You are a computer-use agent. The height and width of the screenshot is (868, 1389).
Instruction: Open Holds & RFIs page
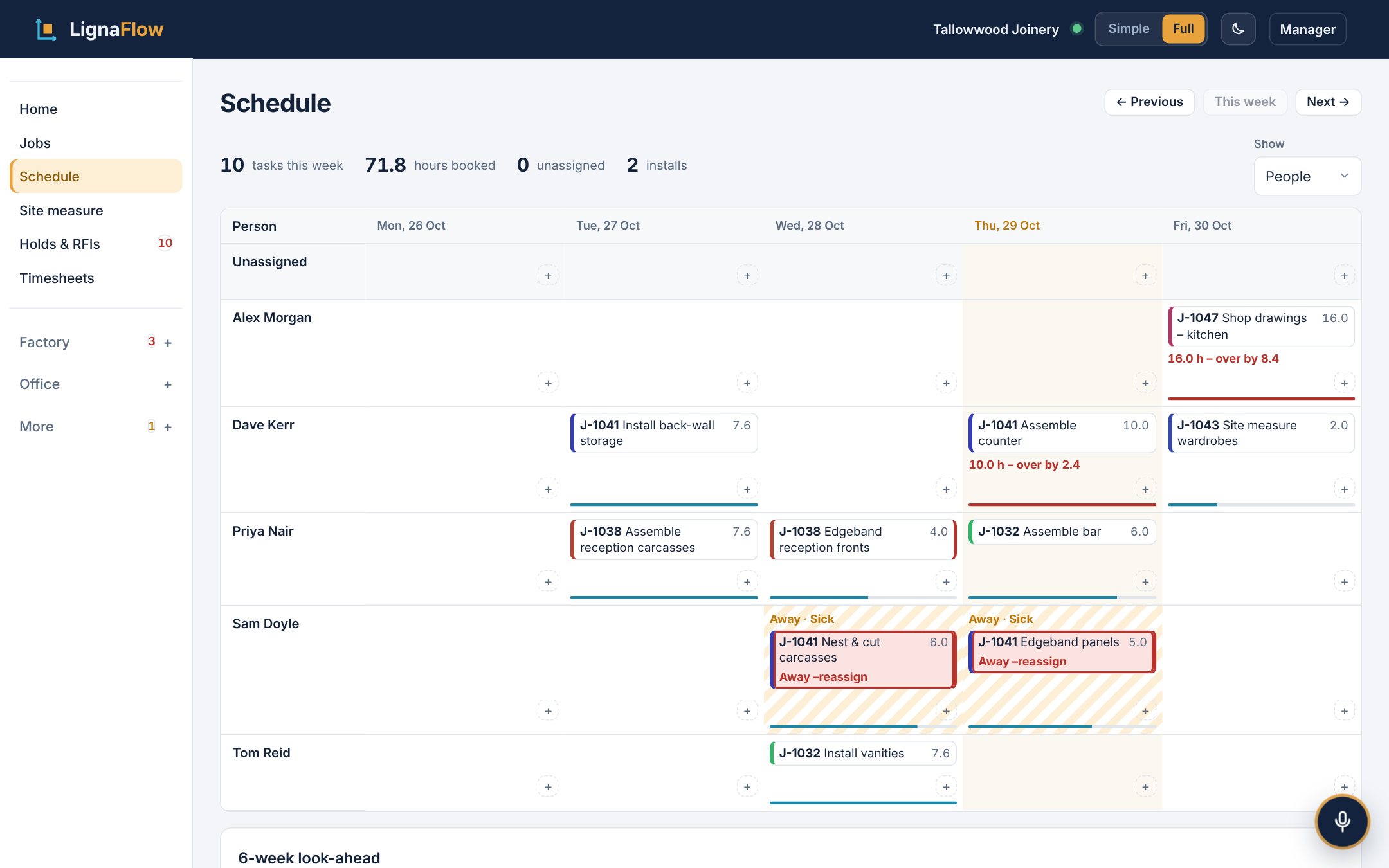tap(96, 244)
